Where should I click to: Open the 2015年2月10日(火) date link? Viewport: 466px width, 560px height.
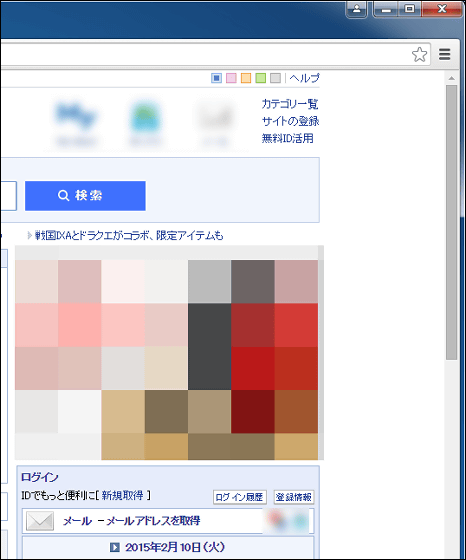pyautogui.click(x=175, y=547)
